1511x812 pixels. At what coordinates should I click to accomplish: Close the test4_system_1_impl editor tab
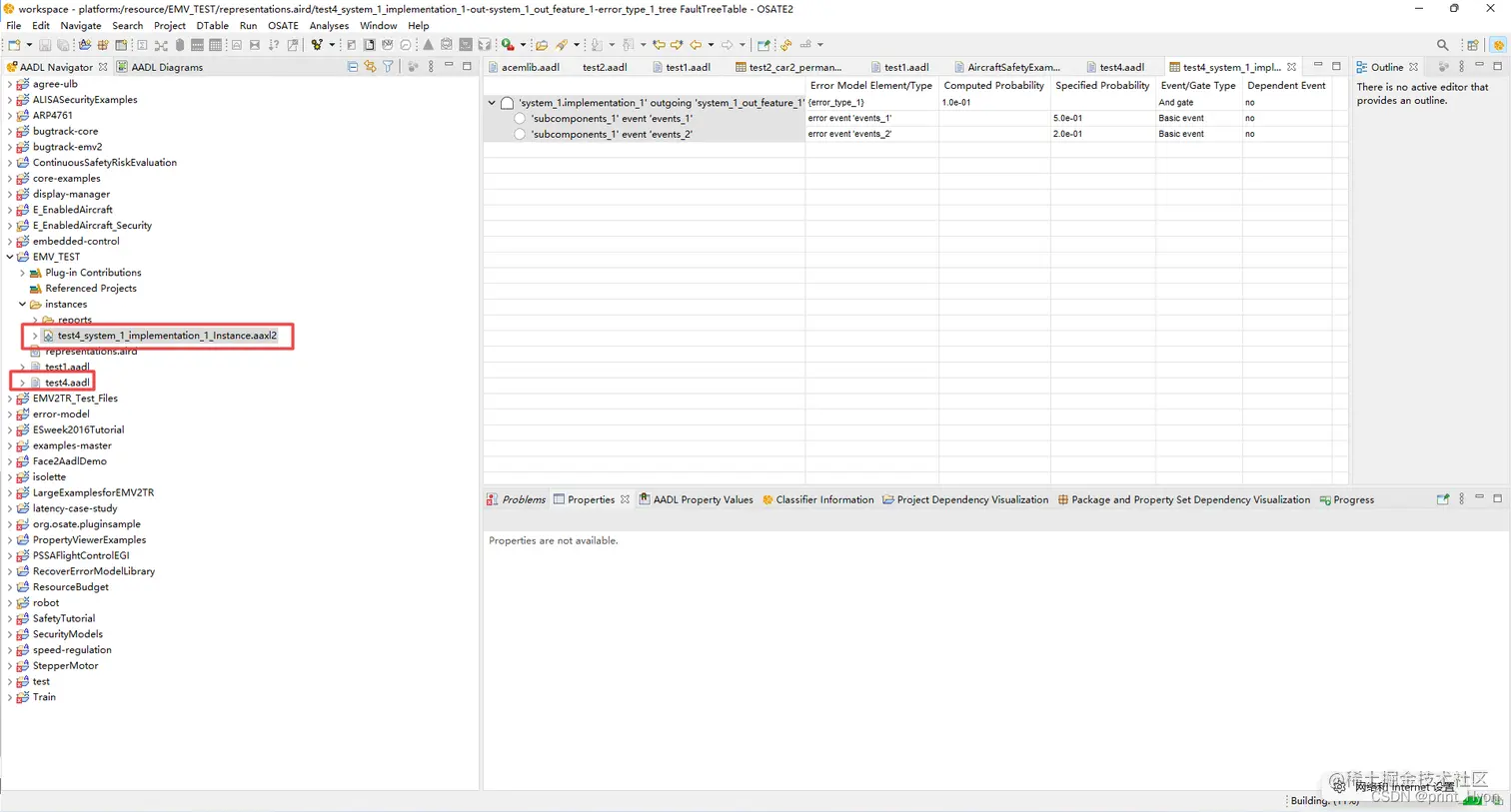click(x=1292, y=67)
